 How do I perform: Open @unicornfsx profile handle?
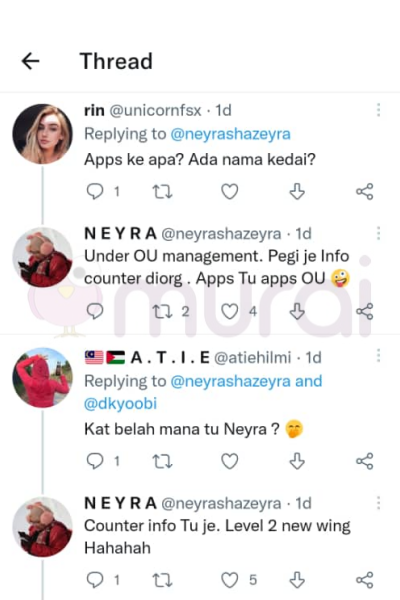click(155, 110)
